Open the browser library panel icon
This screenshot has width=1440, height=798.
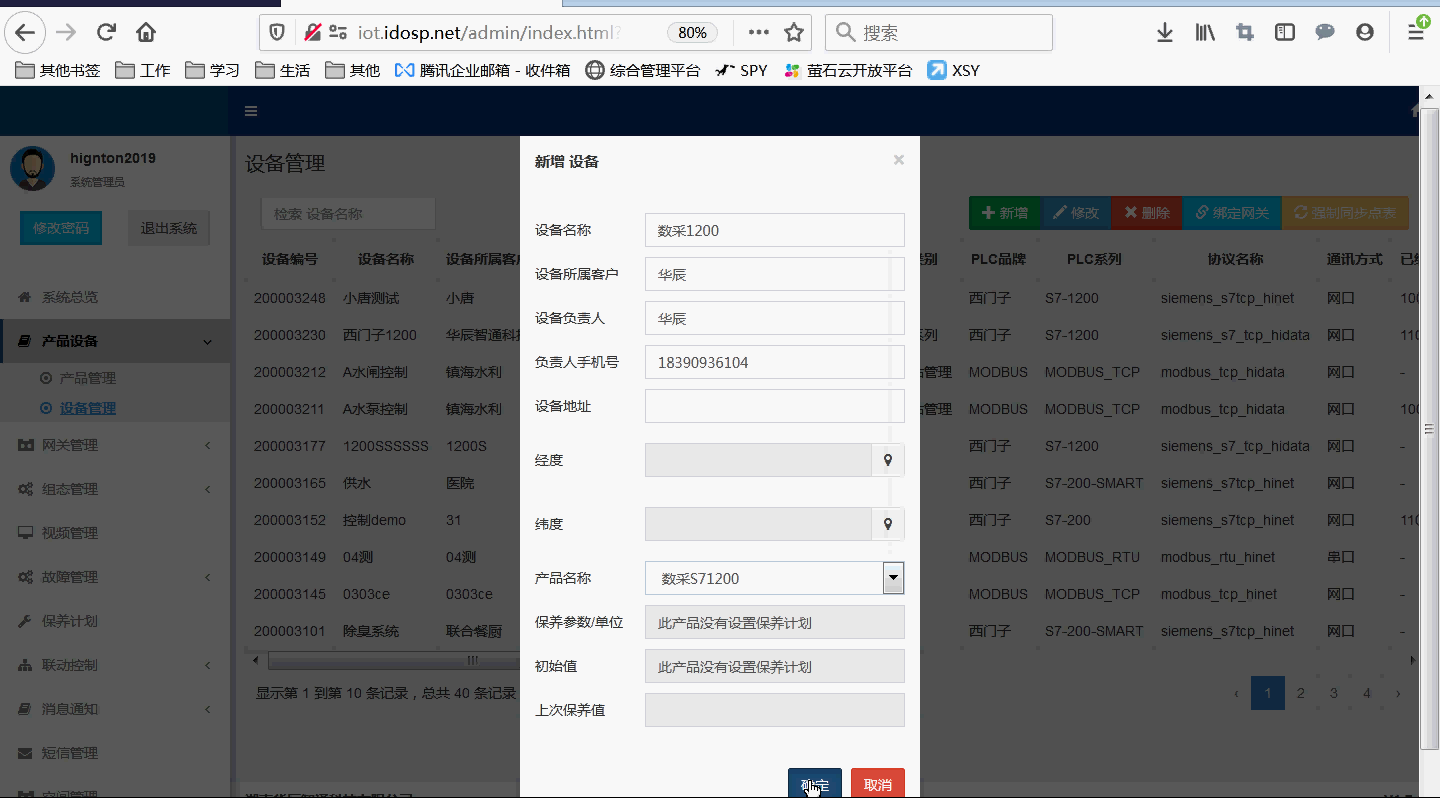coord(1204,32)
